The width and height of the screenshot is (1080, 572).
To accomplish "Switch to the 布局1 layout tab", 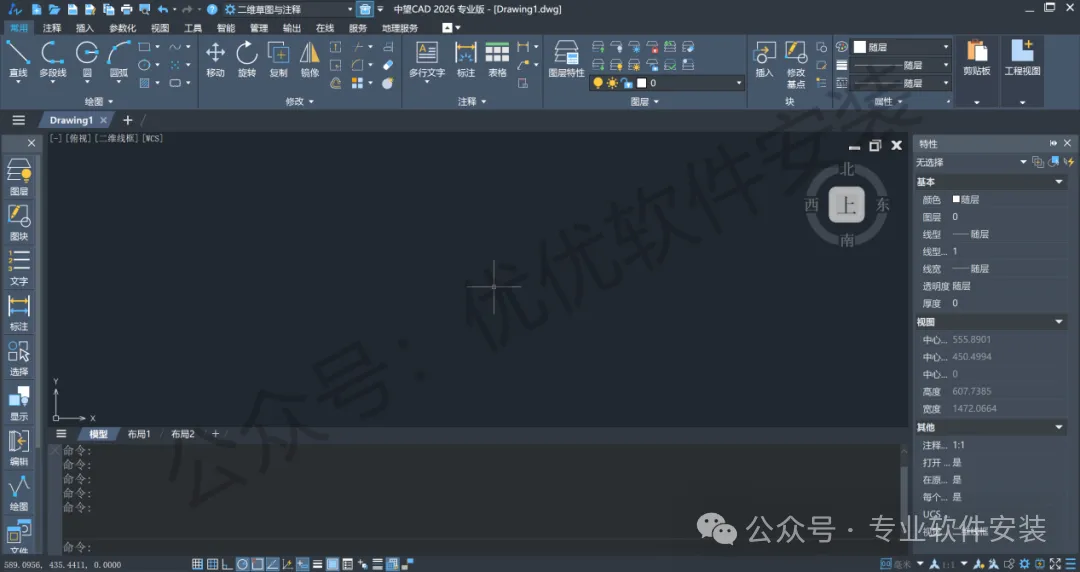I will (x=138, y=434).
